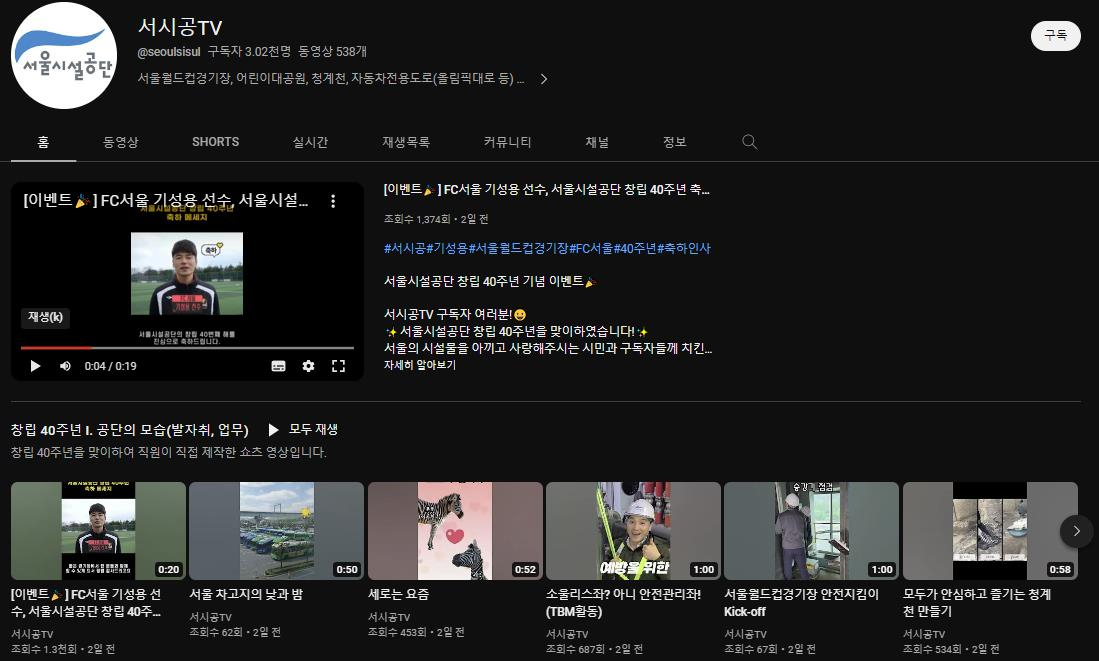Open the SHORTS tab
Viewport: 1099px width, 661px height.
coord(216,142)
